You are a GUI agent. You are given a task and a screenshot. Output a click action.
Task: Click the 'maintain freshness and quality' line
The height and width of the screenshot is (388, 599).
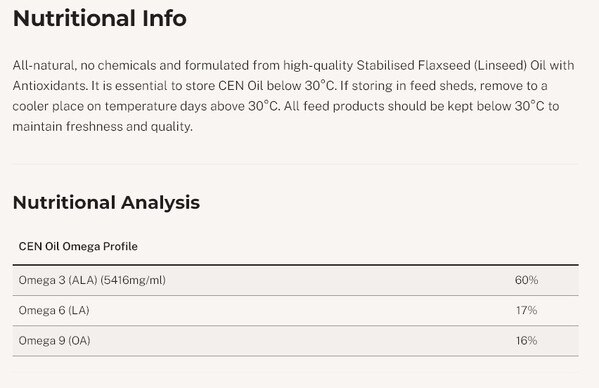pyautogui.click(x=102, y=126)
